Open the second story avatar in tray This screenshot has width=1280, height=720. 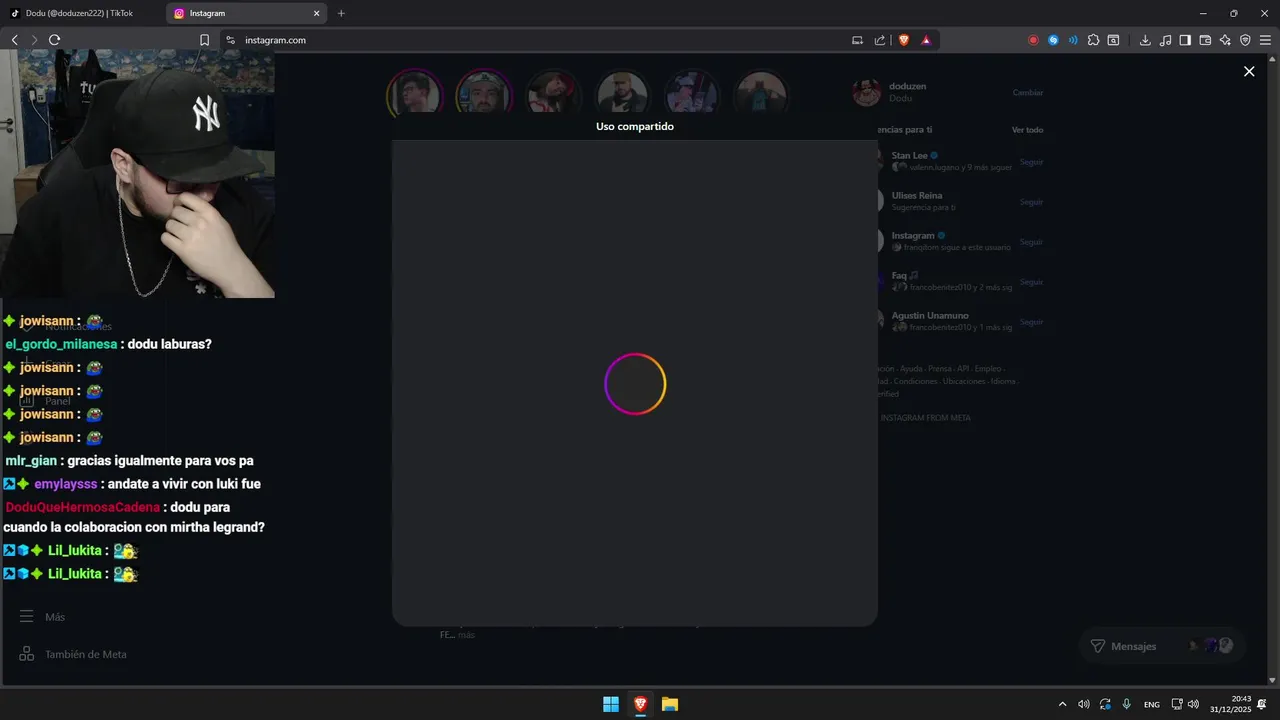pos(483,94)
